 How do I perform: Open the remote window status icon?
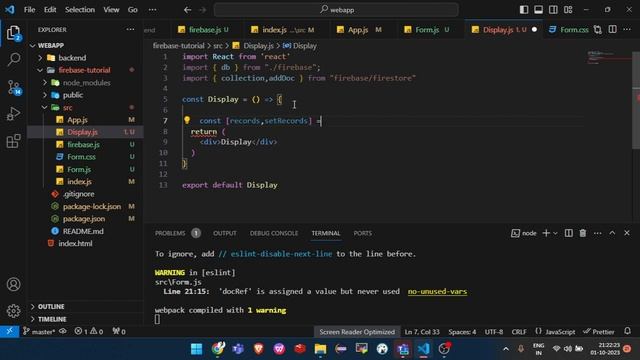click(x=9, y=331)
